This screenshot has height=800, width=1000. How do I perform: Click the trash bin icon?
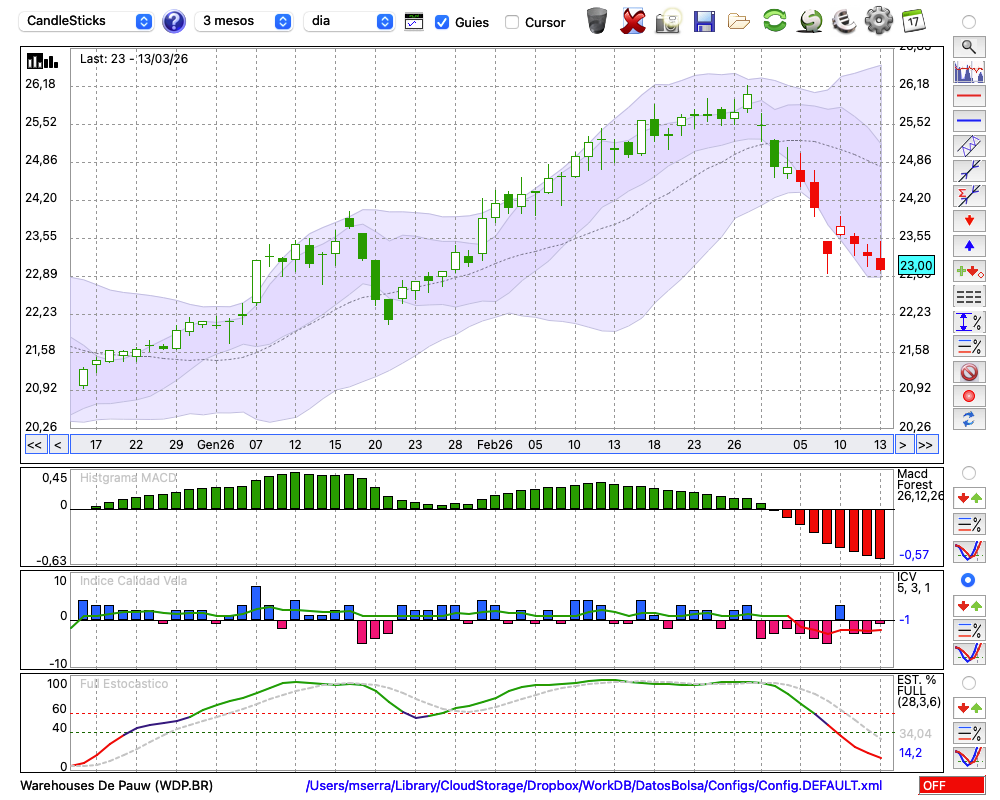[597, 21]
